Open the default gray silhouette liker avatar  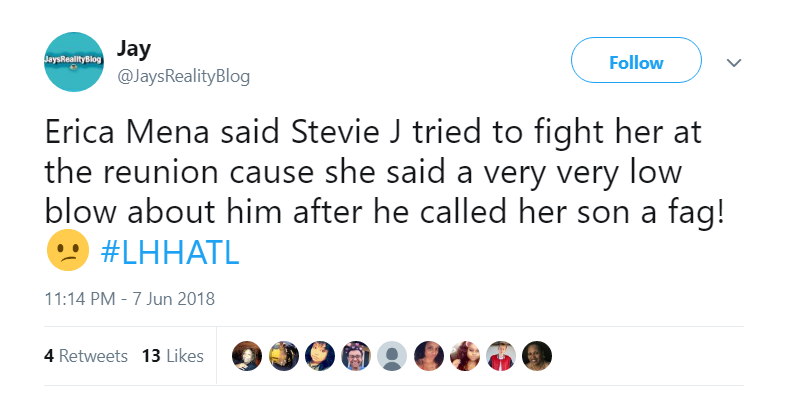(x=392, y=356)
